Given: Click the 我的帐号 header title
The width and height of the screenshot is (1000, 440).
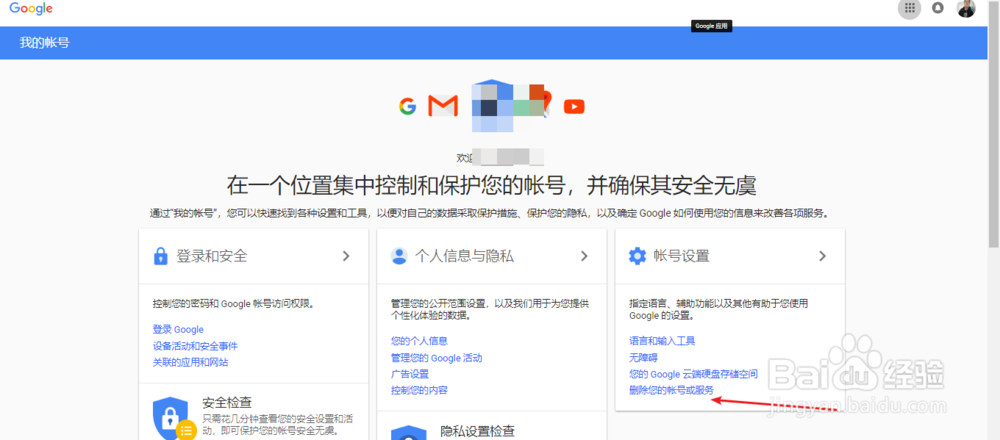Looking at the screenshot, I should [x=44, y=43].
